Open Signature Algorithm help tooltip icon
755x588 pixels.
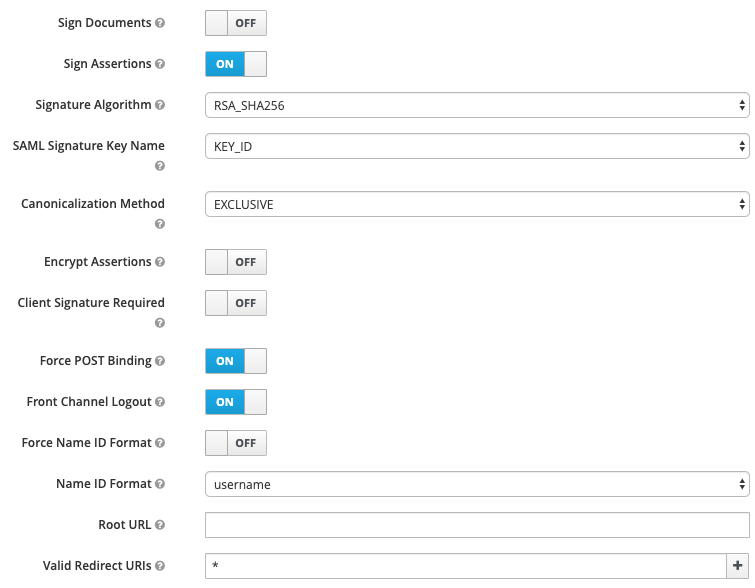(160, 105)
